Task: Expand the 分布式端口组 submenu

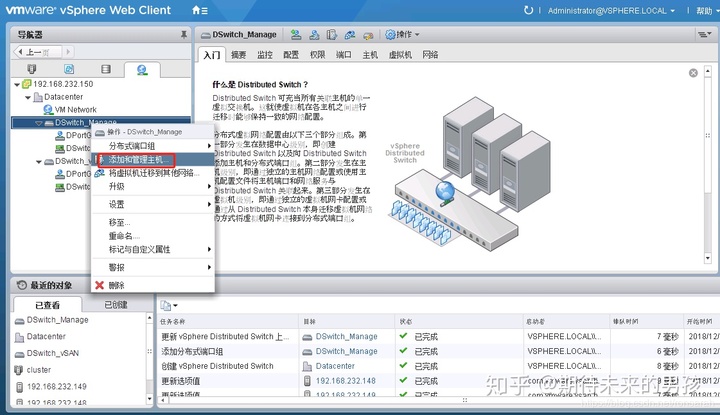Action: point(153,146)
